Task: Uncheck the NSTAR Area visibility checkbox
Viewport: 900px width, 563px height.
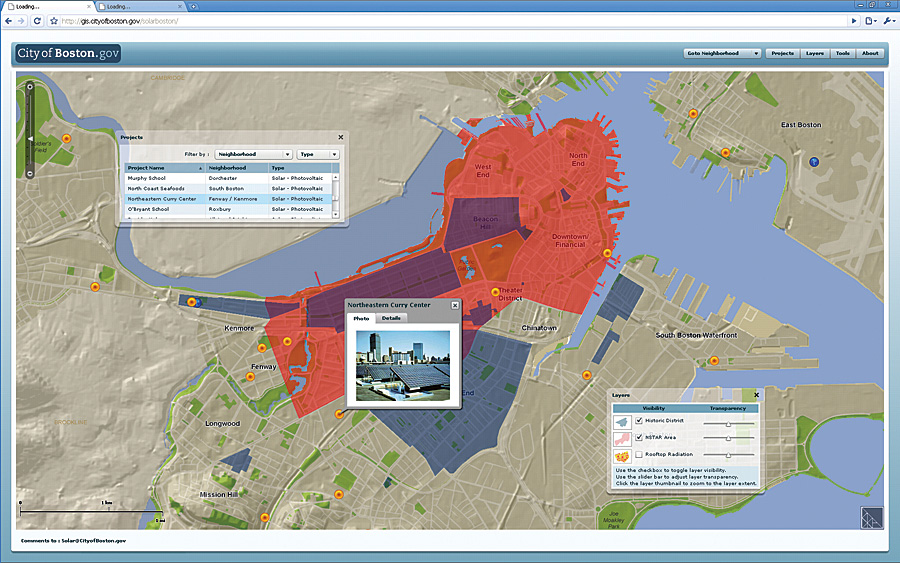Action: (x=638, y=437)
